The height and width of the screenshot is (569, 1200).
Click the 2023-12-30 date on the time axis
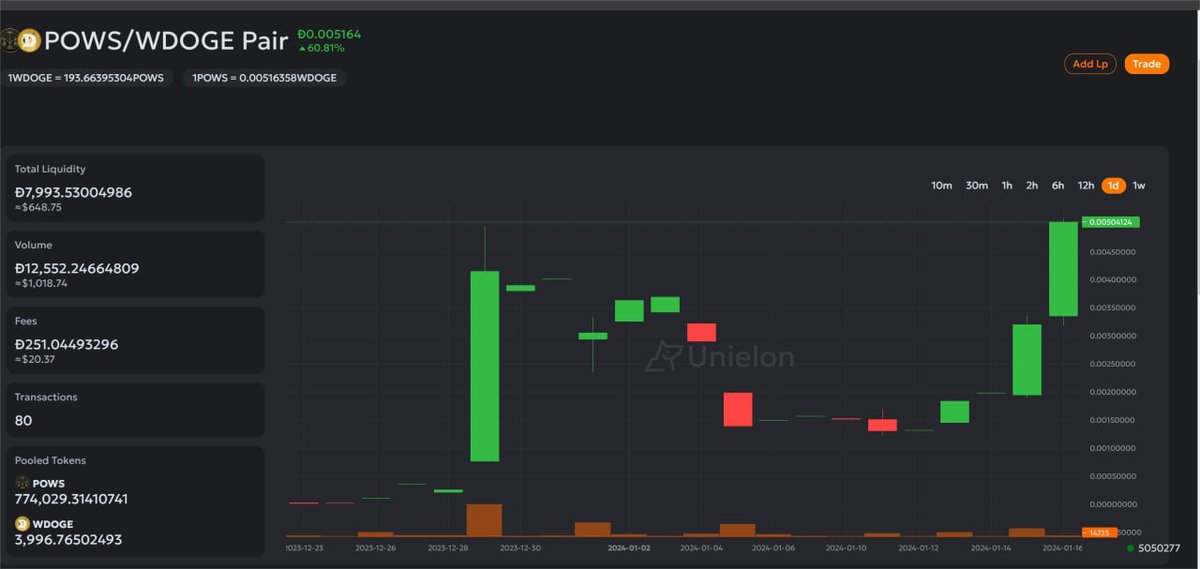(x=521, y=548)
